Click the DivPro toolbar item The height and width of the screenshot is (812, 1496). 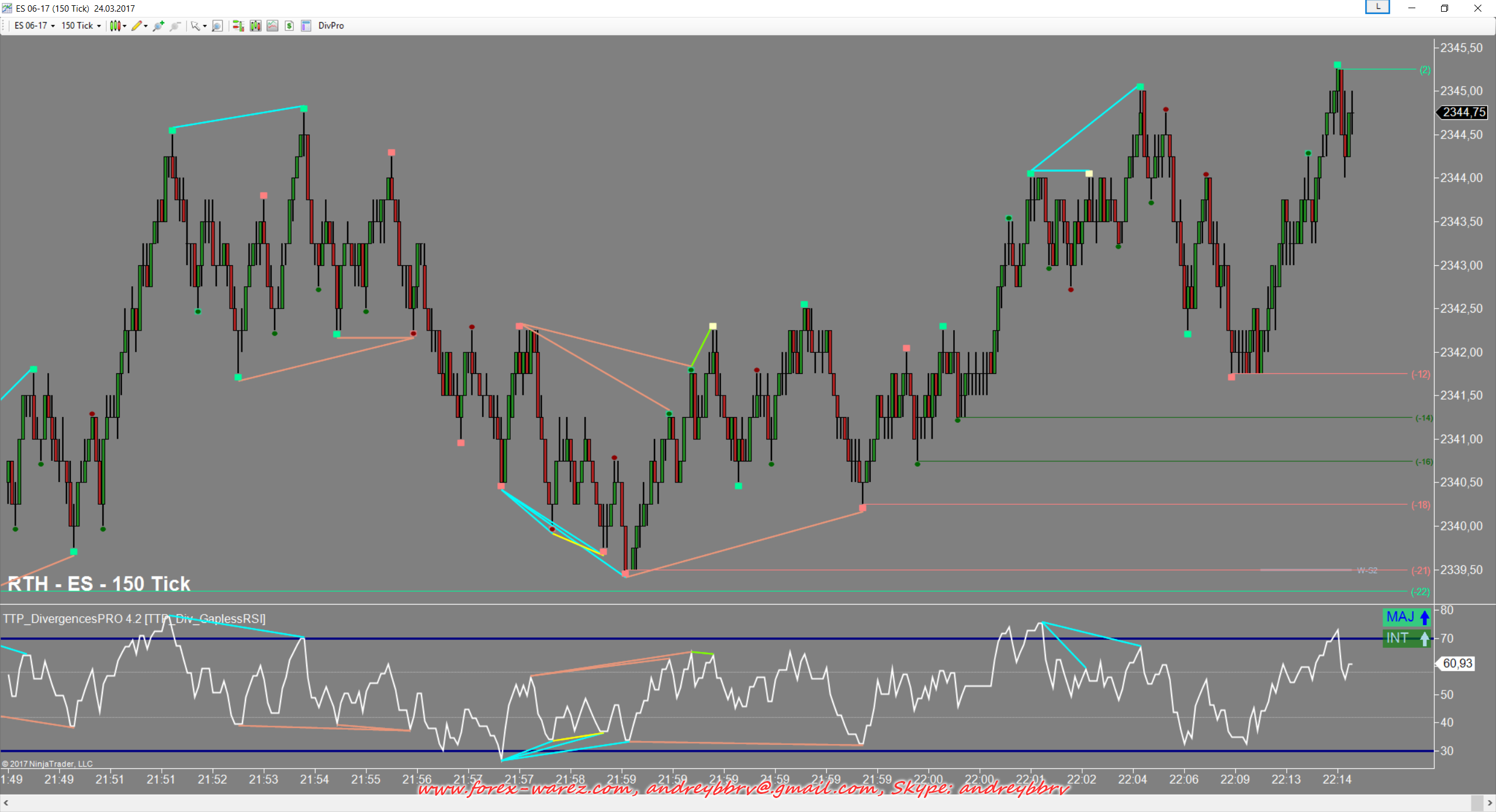click(331, 26)
